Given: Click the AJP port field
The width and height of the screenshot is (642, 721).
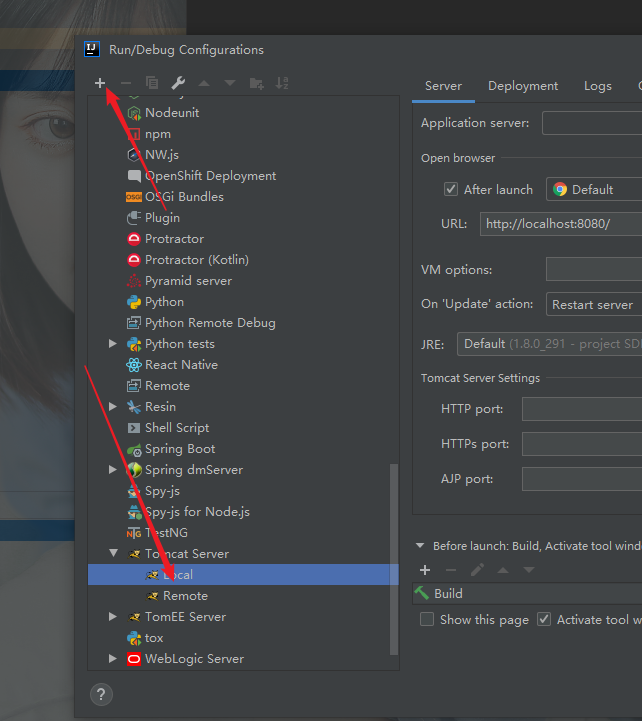Looking at the screenshot, I should click(x=582, y=479).
